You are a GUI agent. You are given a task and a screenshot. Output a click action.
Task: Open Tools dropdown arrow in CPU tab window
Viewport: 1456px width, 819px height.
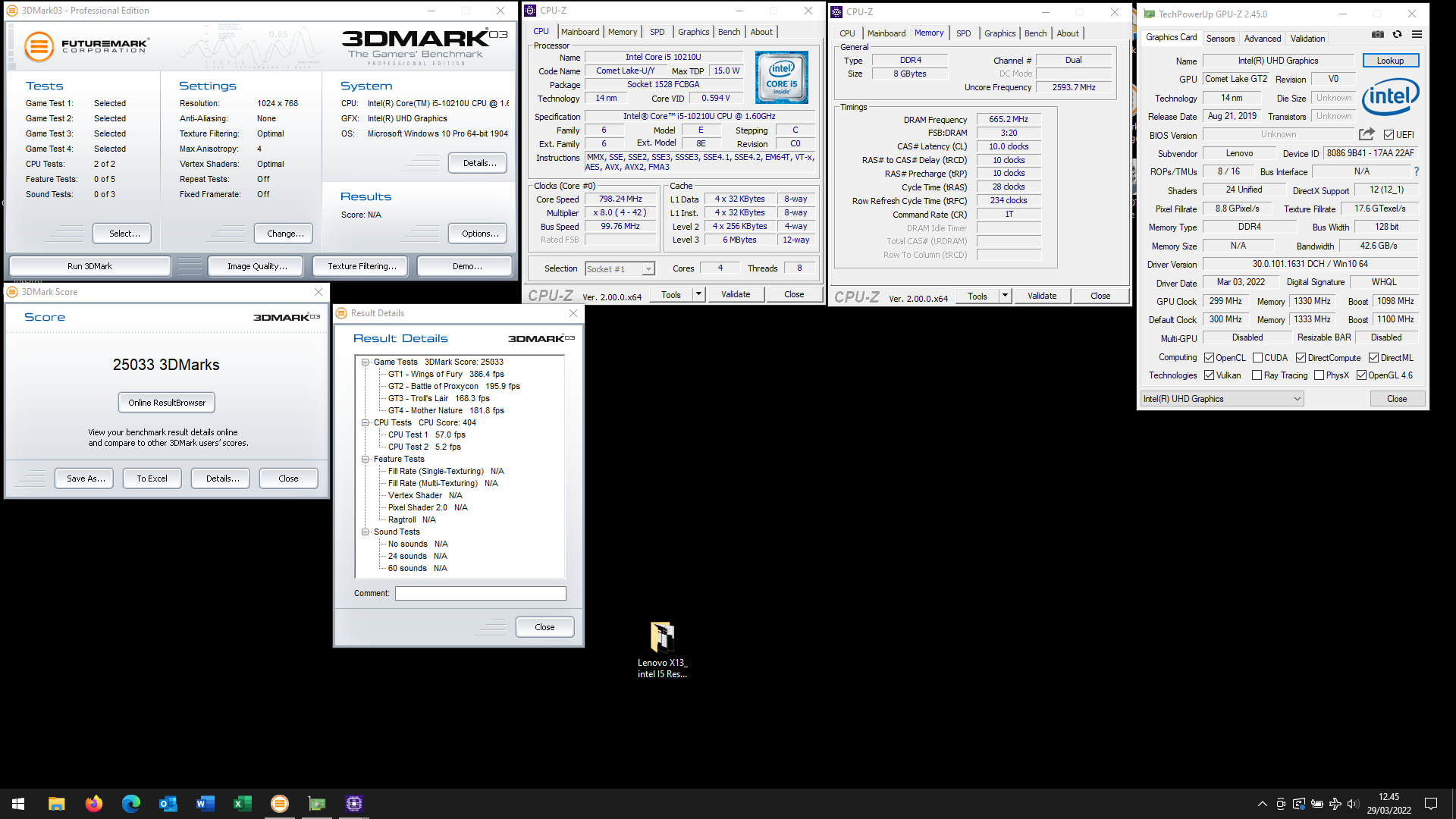pyautogui.click(x=698, y=294)
